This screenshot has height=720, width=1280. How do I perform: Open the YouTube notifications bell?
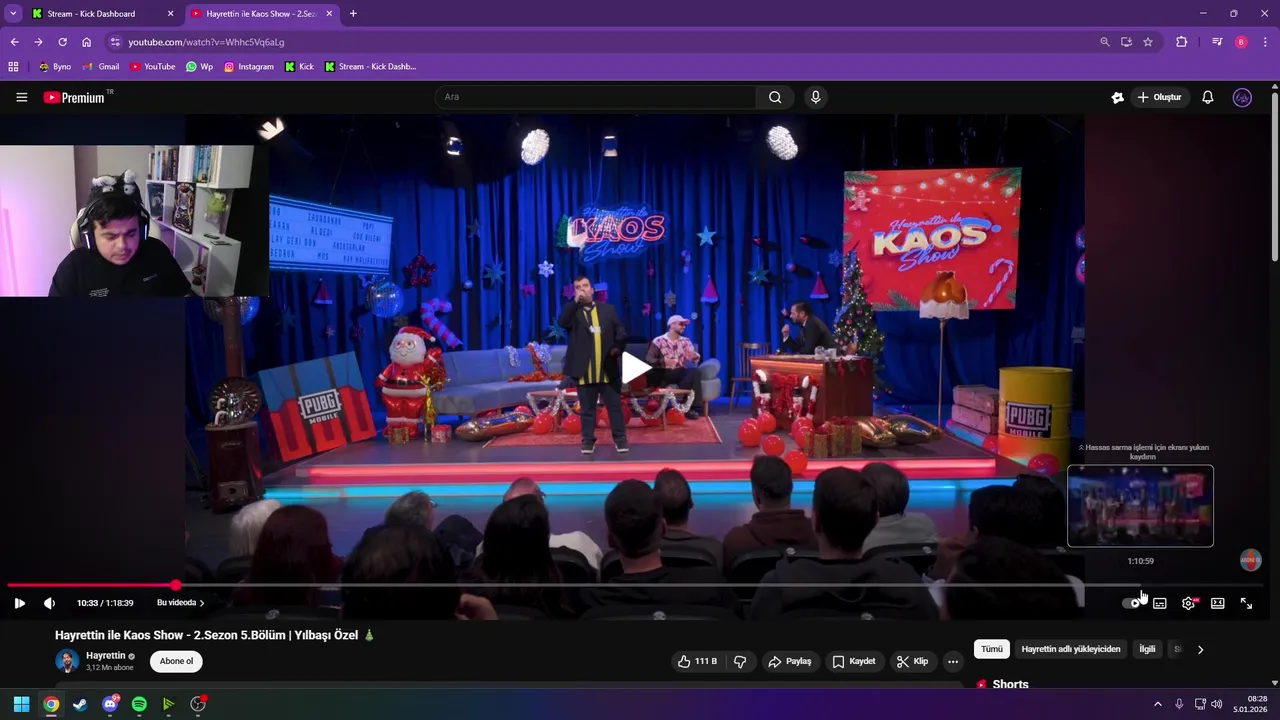coord(1208,97)
